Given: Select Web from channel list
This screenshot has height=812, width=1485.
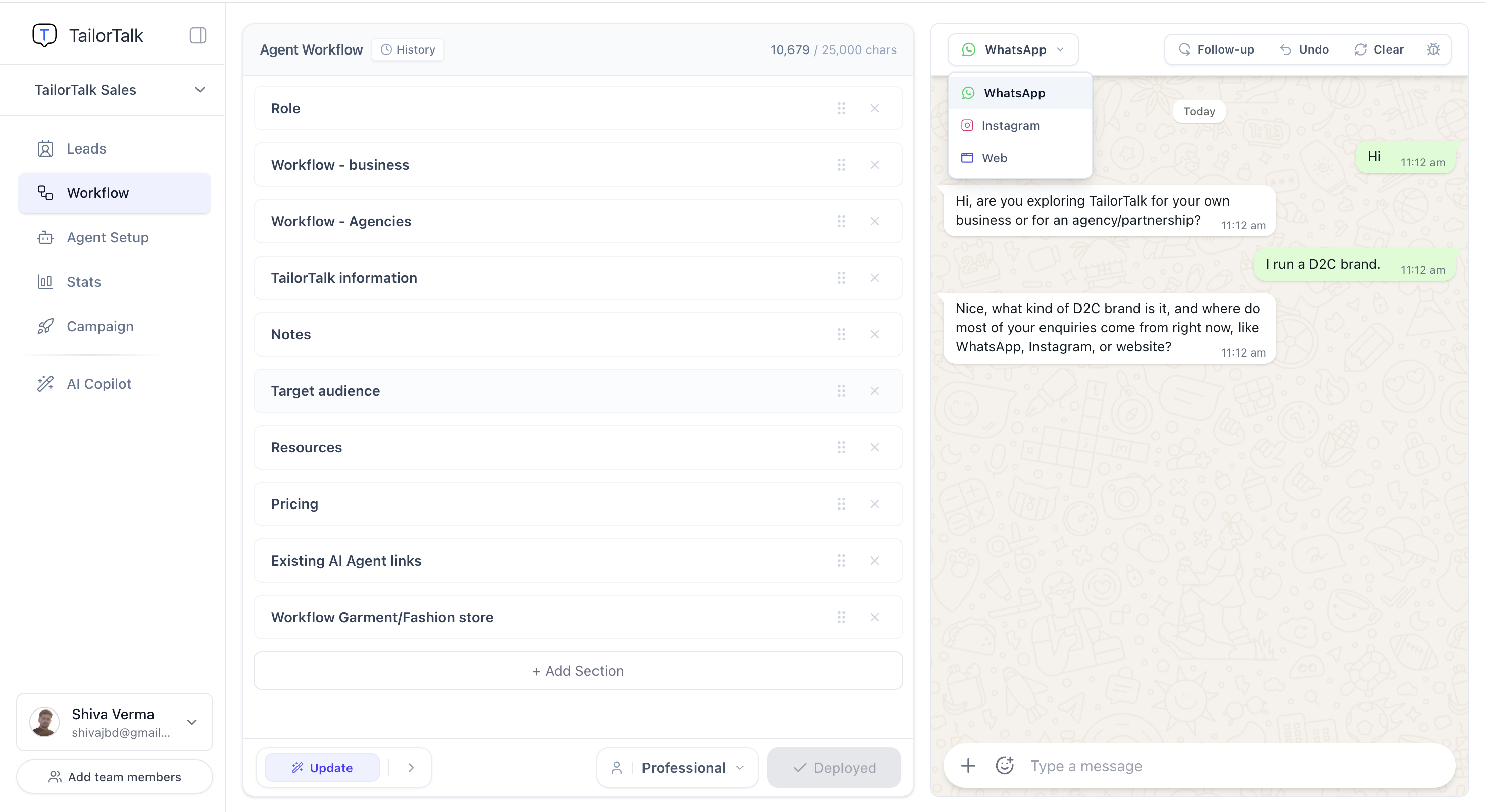Looking at the screenshot, I should [x=1020, y=158].
